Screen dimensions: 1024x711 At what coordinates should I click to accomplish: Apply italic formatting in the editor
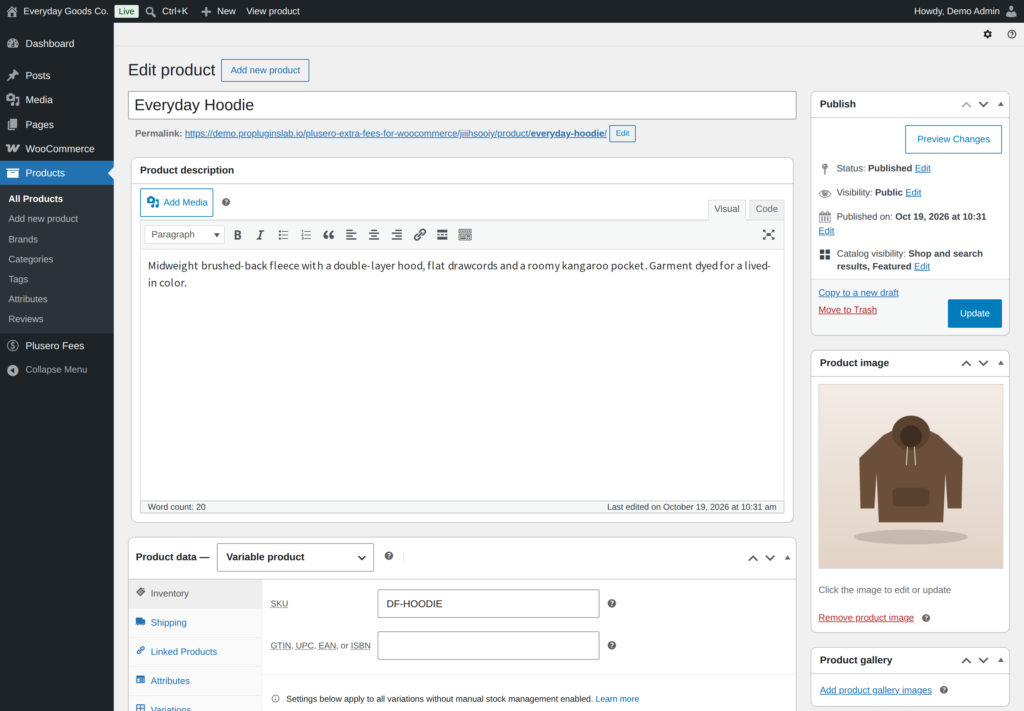(x=260, y=235)
